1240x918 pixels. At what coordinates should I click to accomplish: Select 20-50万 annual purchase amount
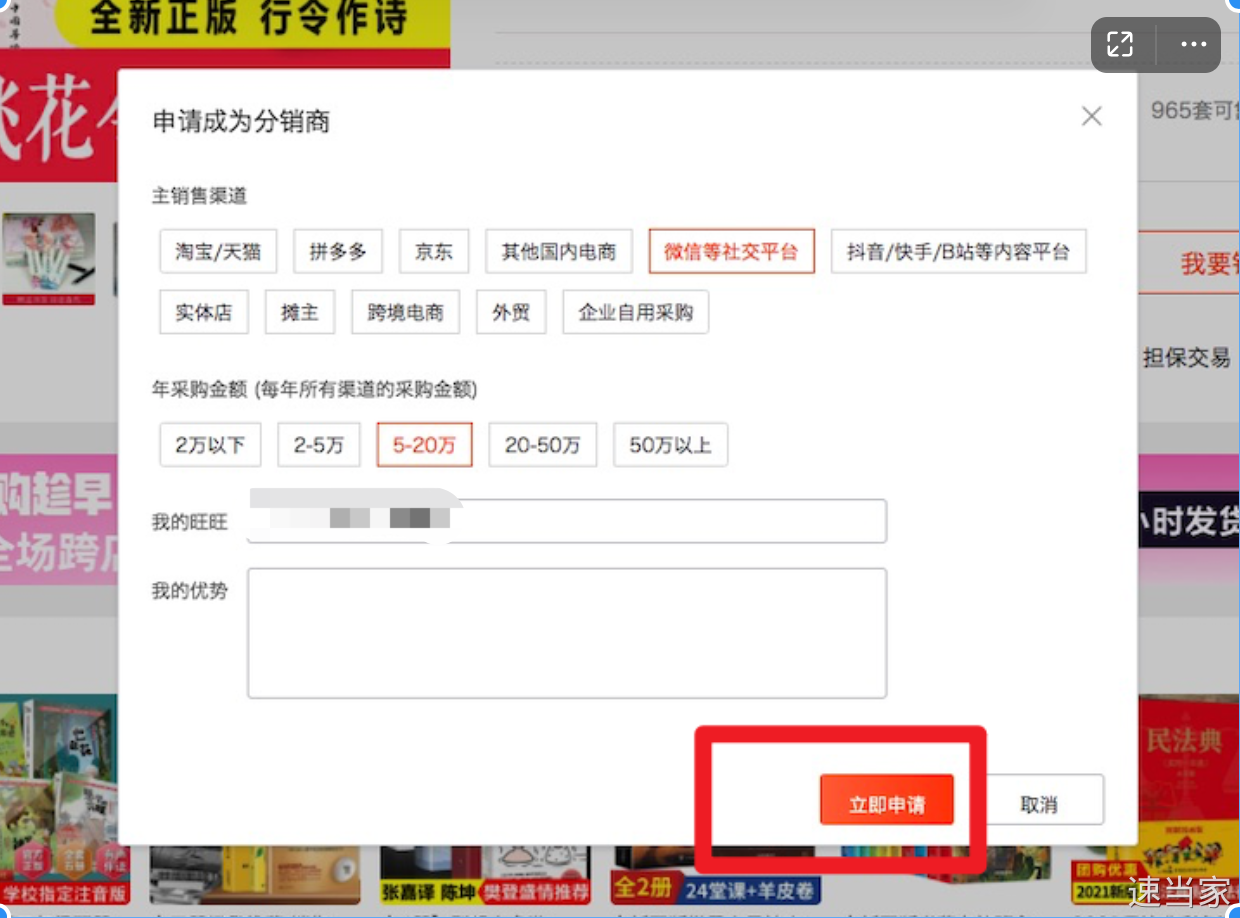pyautogui.click(x=542, y=445)
